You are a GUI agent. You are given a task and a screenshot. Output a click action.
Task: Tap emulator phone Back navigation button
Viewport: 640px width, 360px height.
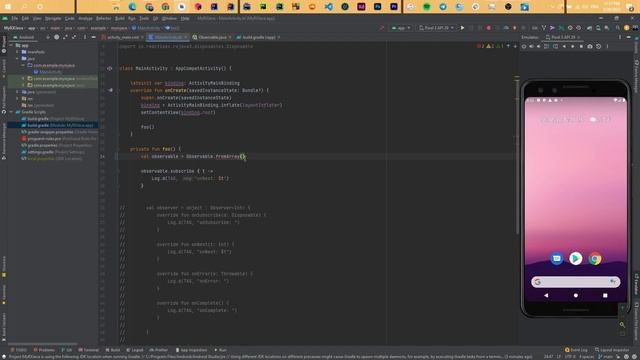546,295
